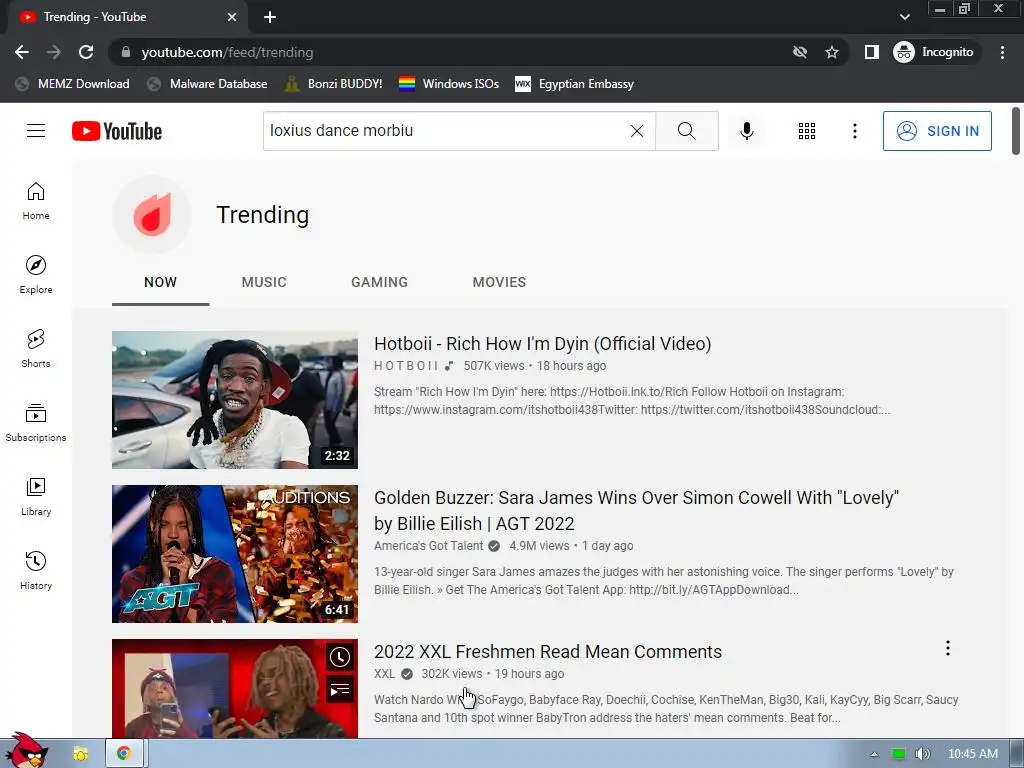Add XXL video to Watch Later clock icon

point(340,657)
